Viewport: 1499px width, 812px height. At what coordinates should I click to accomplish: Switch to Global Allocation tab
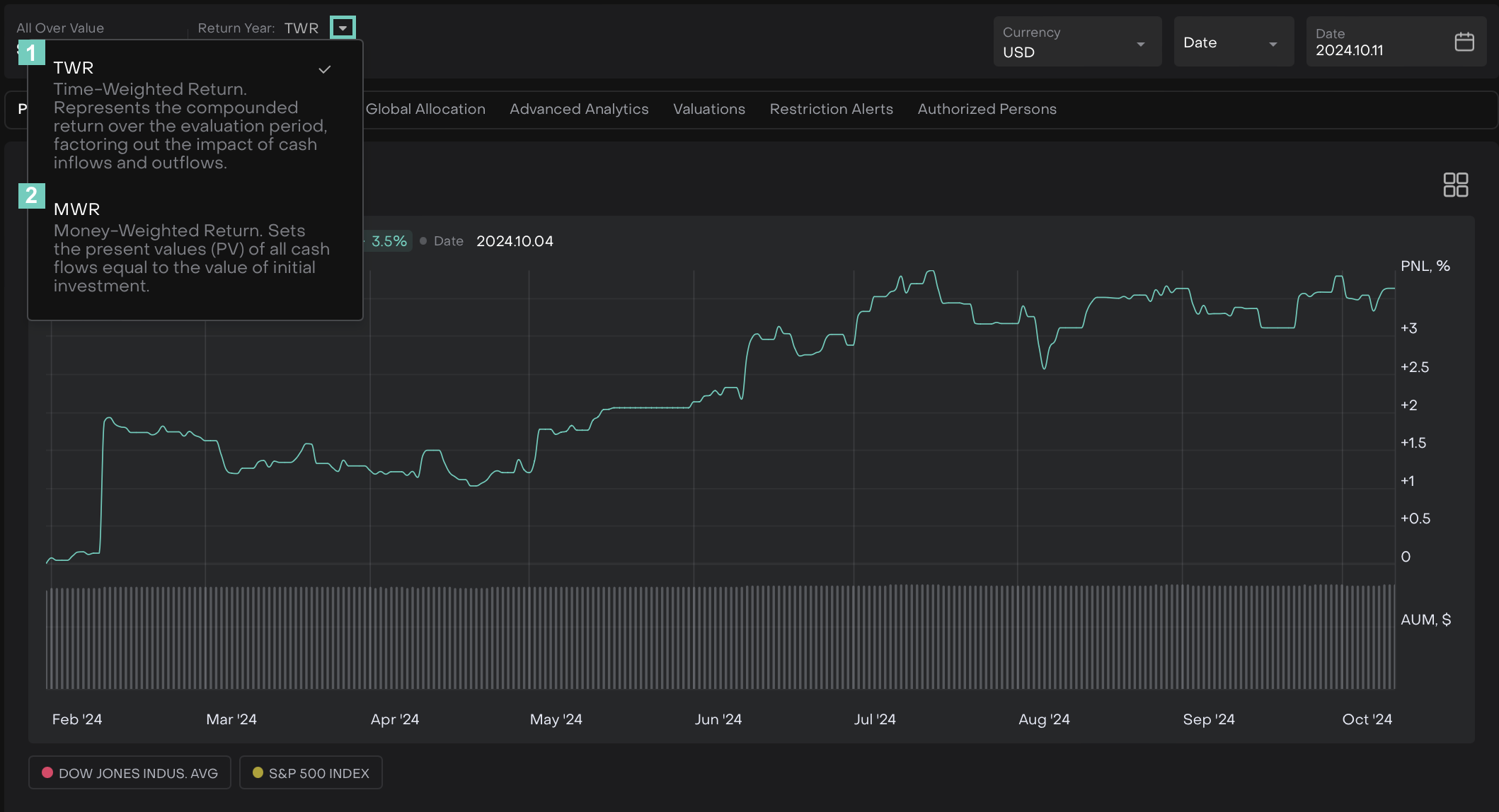[425, 109]
